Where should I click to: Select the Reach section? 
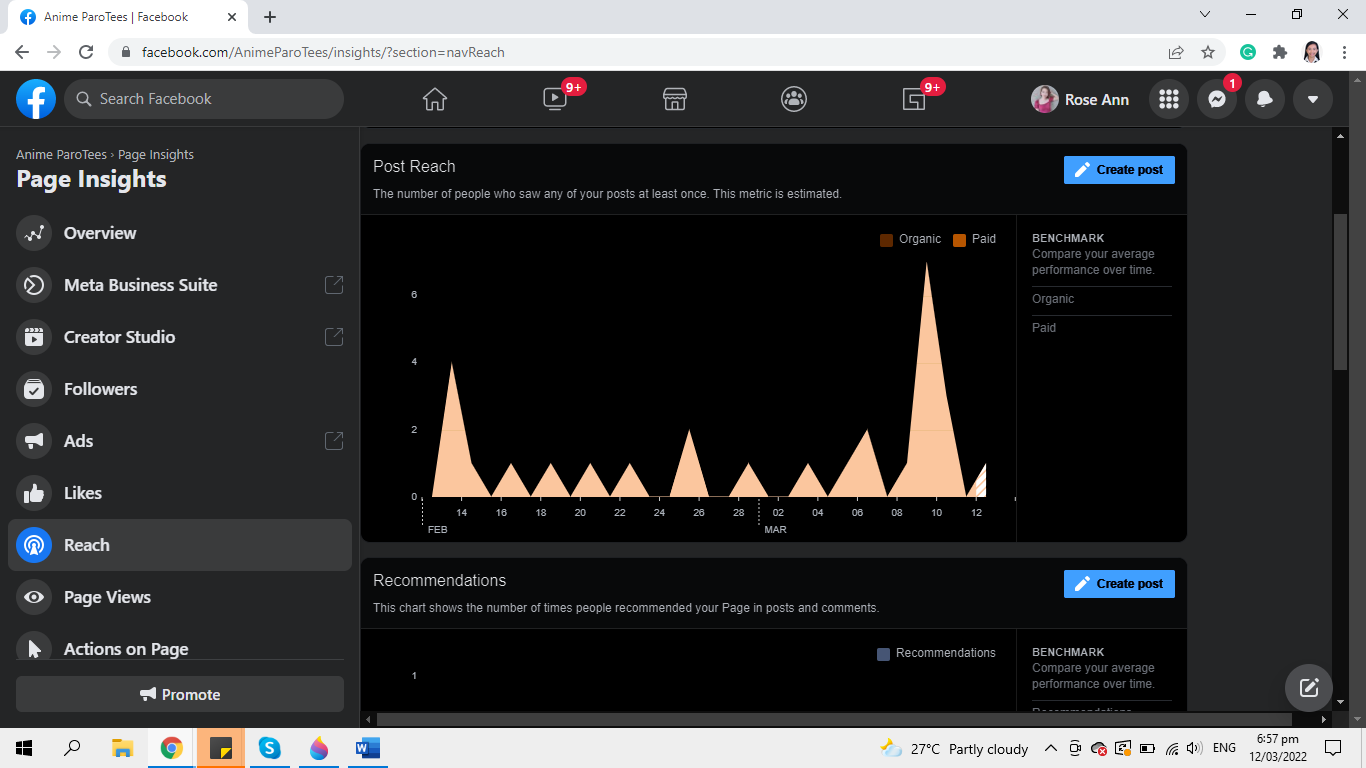(180, 545)
